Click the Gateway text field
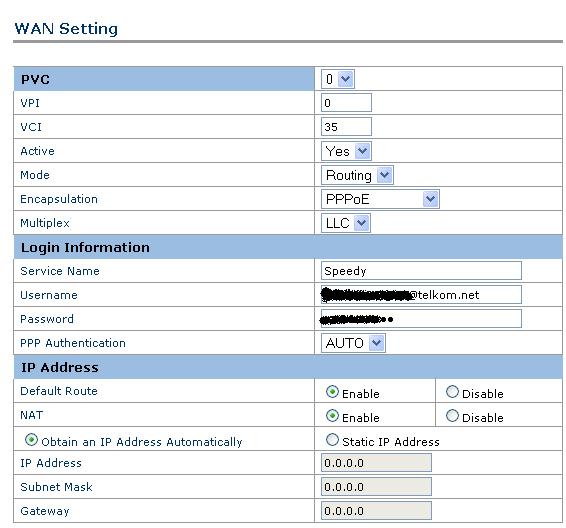Viewport: 566px width, 528px height. pos(376,511)
